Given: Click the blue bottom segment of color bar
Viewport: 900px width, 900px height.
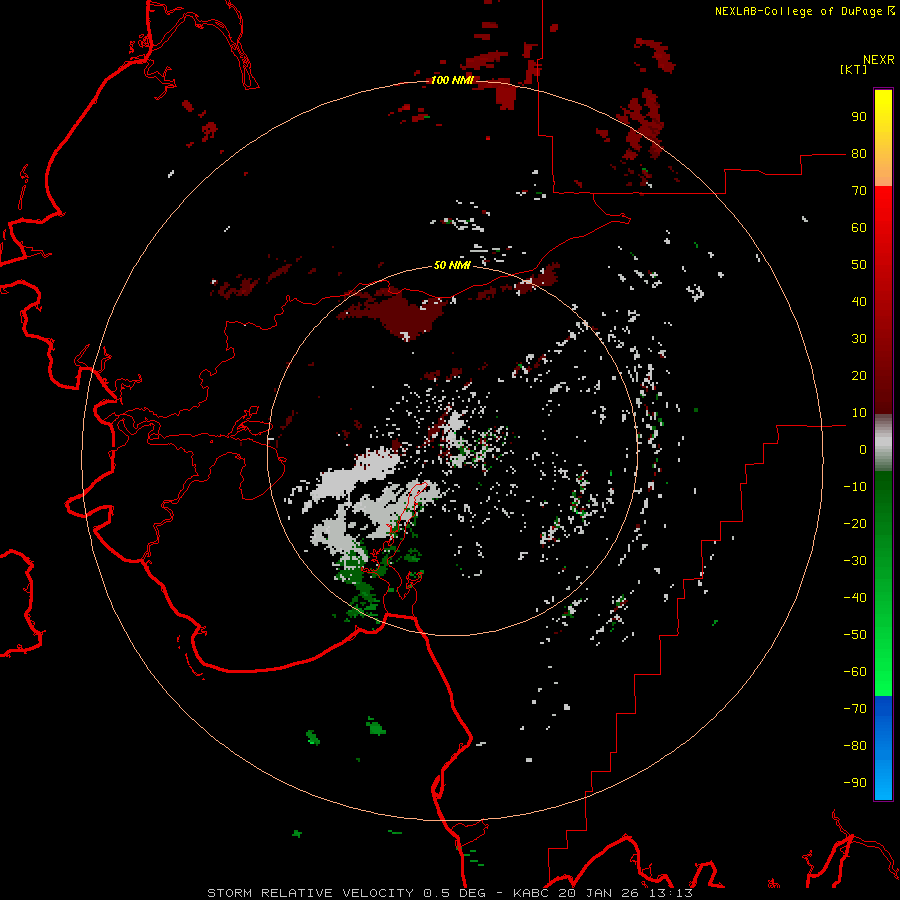Looking at the screenshot, I should pyautogui.click(x=883, y=748).
